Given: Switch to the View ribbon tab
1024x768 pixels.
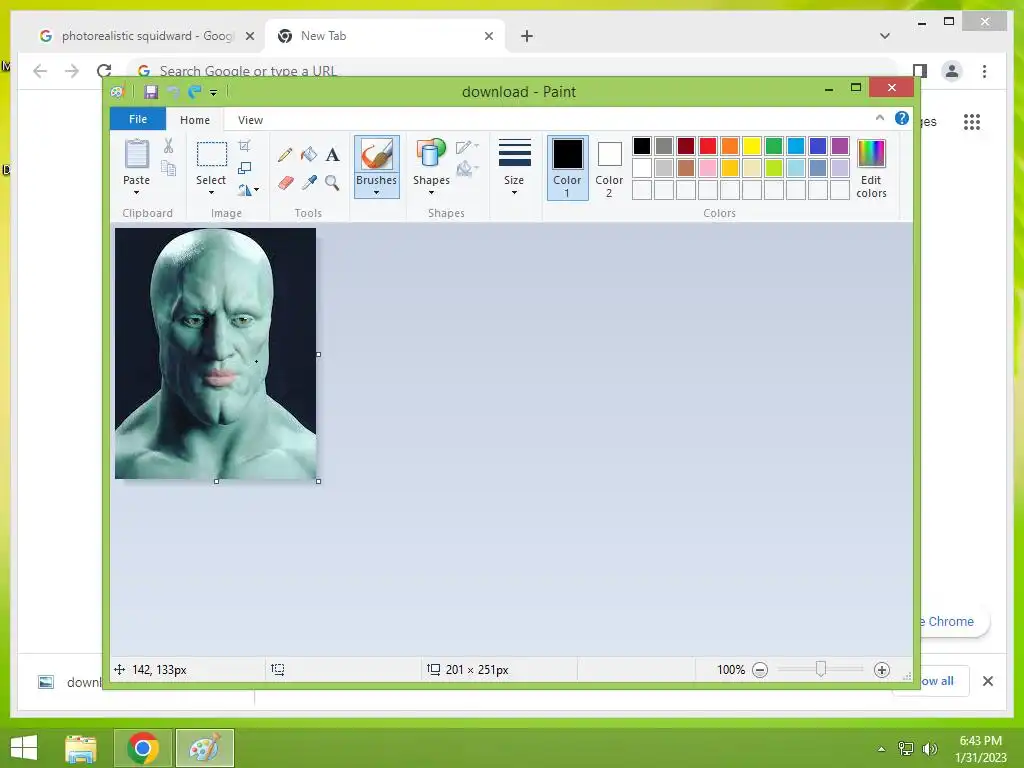Looking at the screenshot, I should click(250, 120).
